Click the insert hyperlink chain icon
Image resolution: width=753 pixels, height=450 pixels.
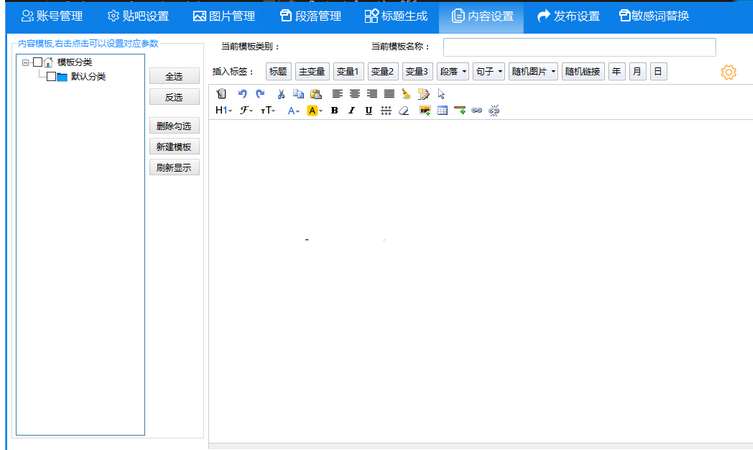tap(476, 110)
